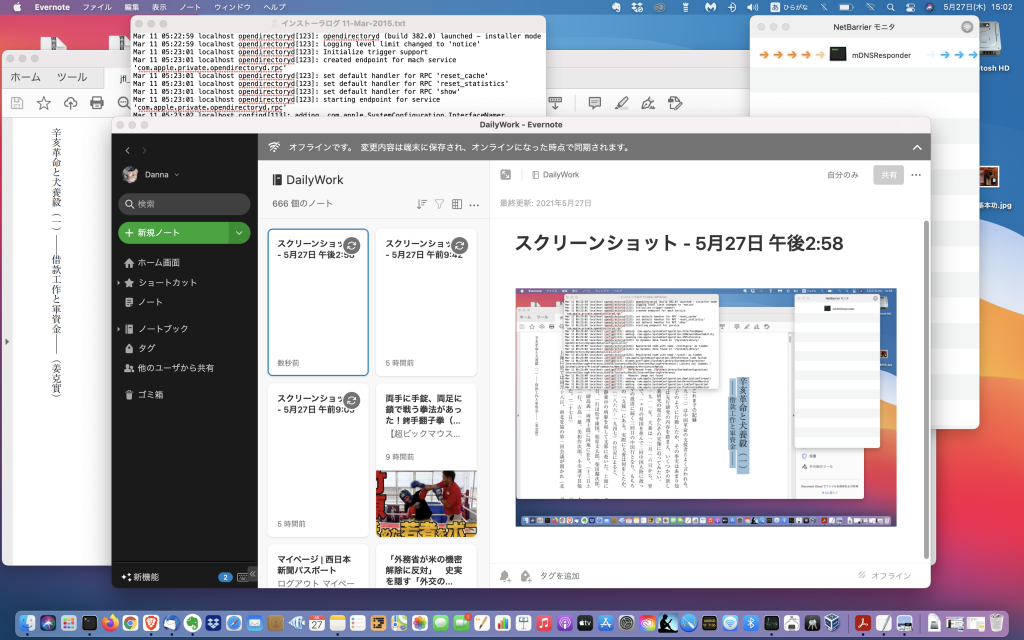
Task: Click the cloud upload icon in PDF toolbar
Action: point(71,103)
